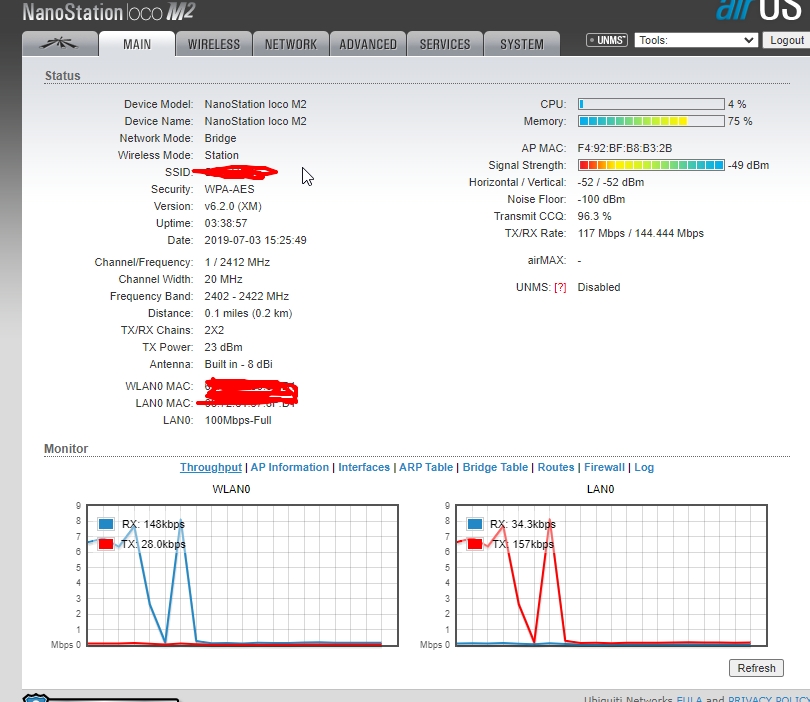Click the LAN0 value 100Mbps-Full
The image size is (810, 702).
(238, 420)
